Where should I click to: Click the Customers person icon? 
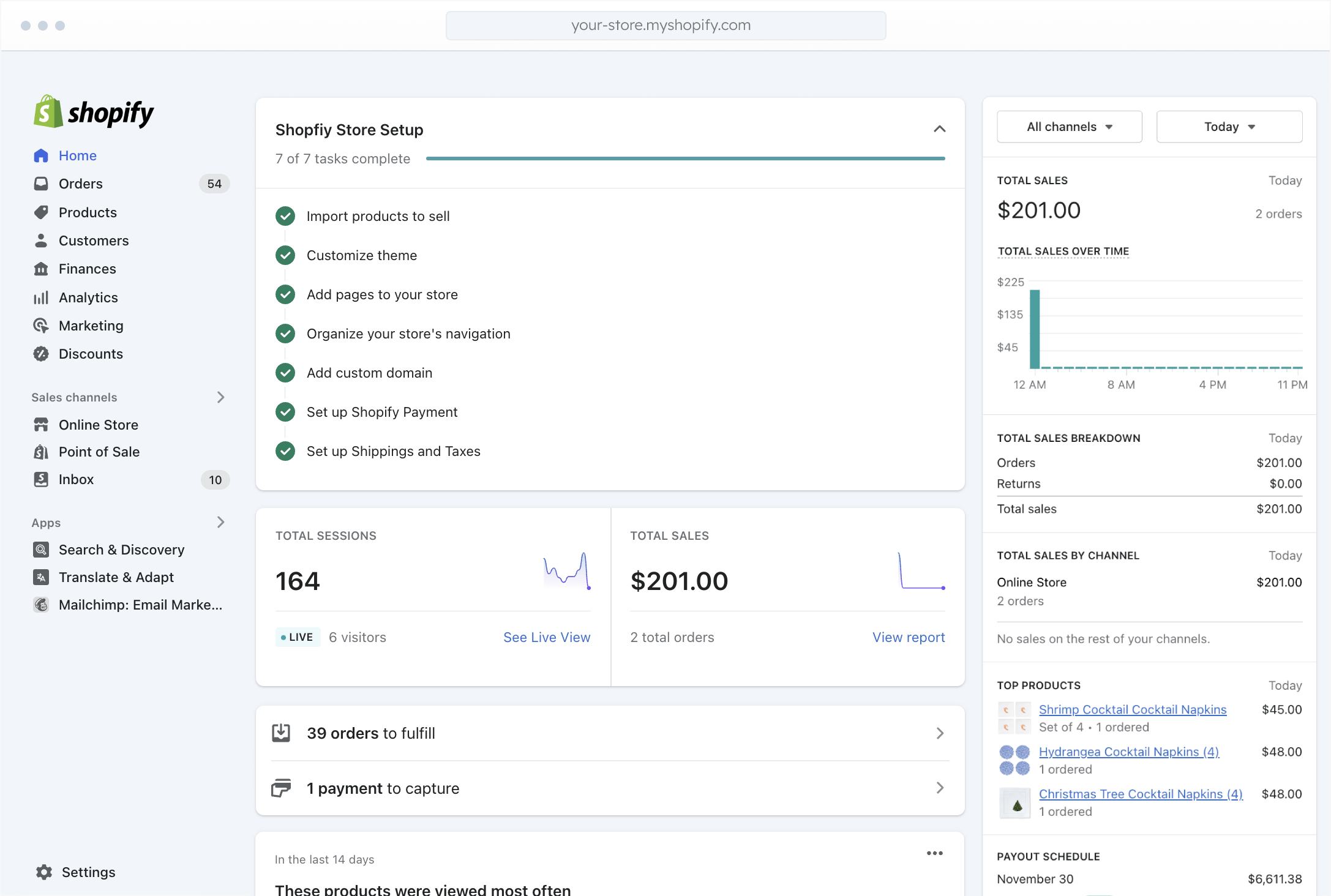pyautogui.click(x=41, y=241)
